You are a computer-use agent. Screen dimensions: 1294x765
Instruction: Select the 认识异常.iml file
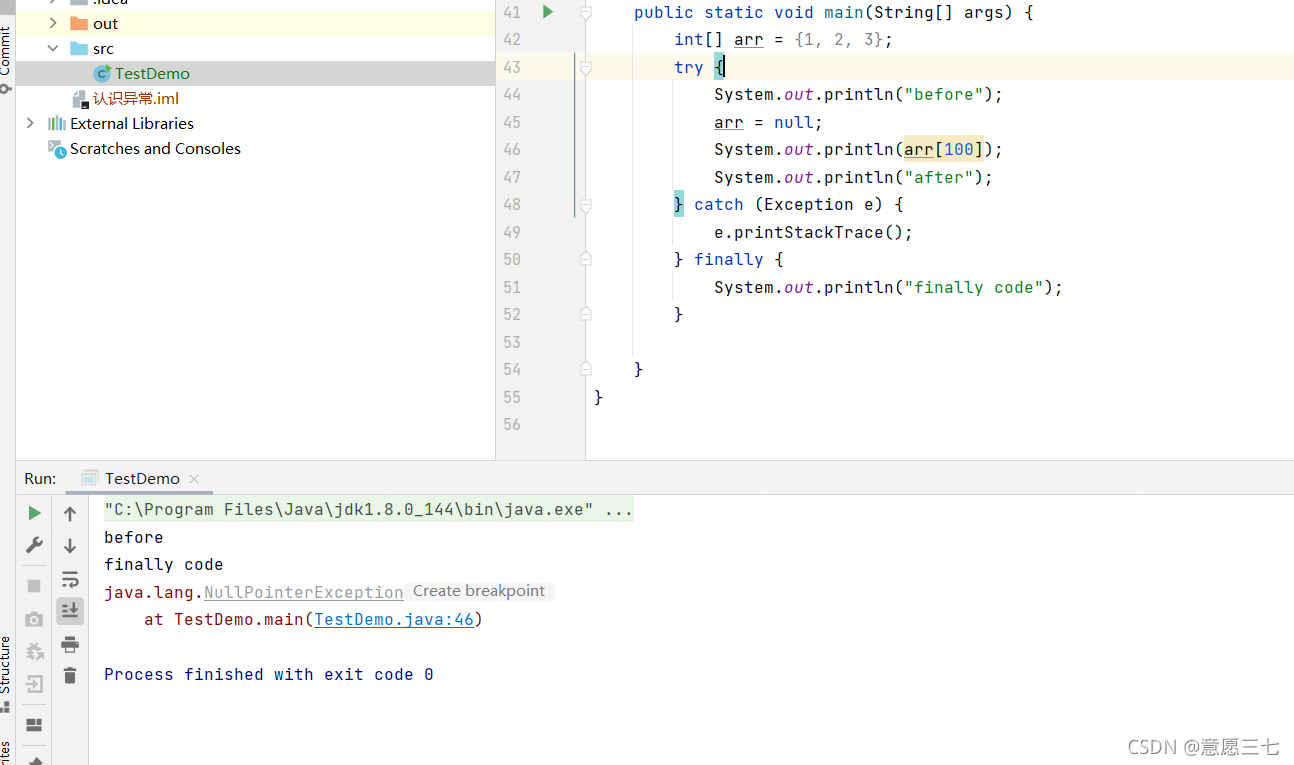[x=136, y=99]
